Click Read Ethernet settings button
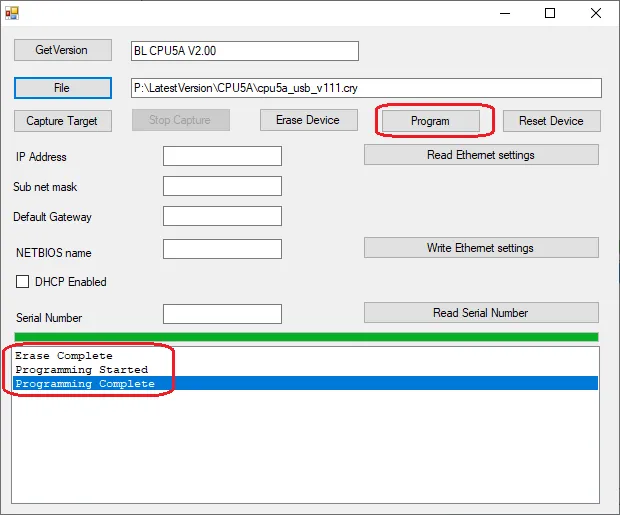This screenshot has height=515, width=620. 481,155
